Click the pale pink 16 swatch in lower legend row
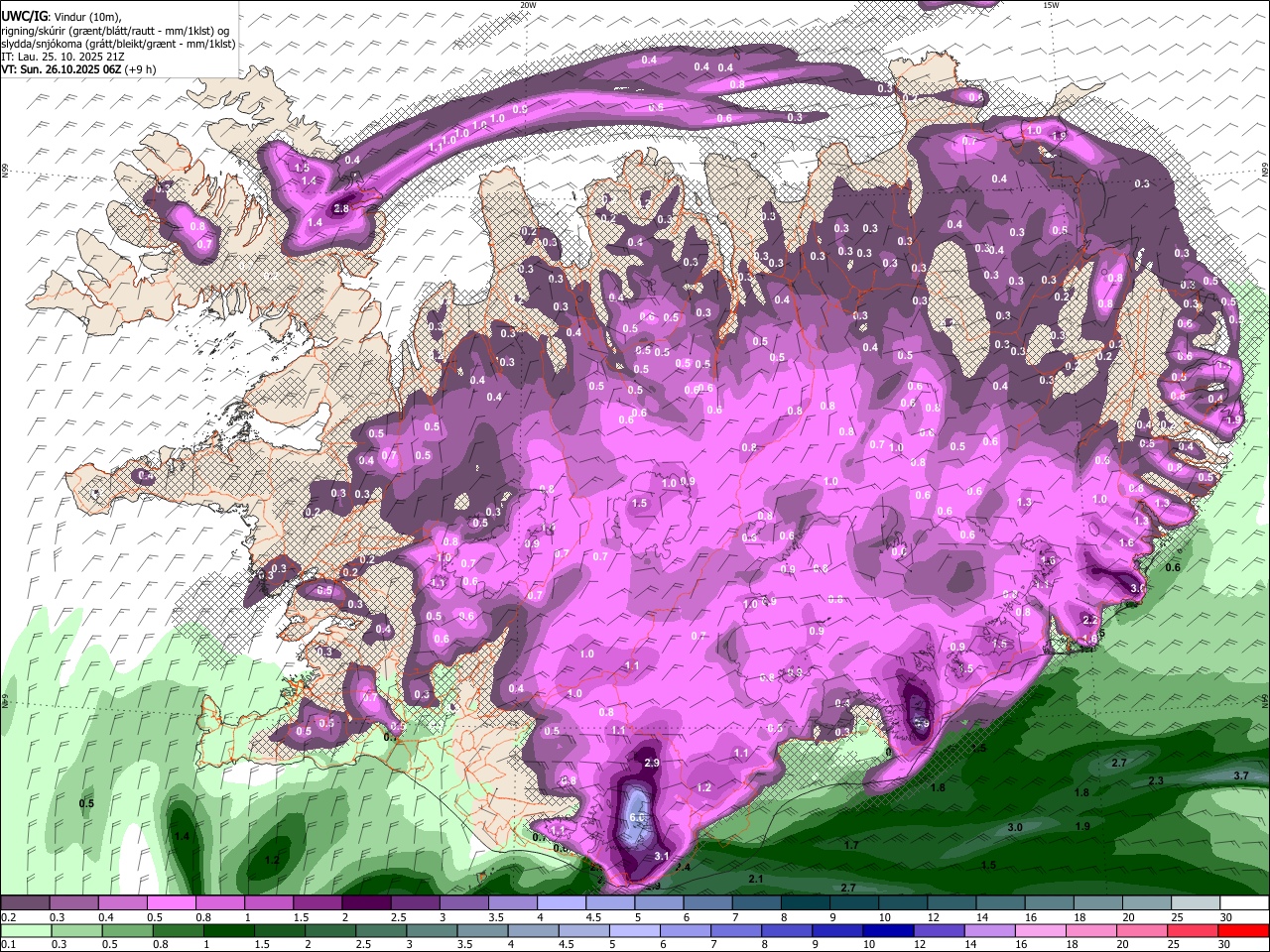1270x952 pixels. [1039, 930]
